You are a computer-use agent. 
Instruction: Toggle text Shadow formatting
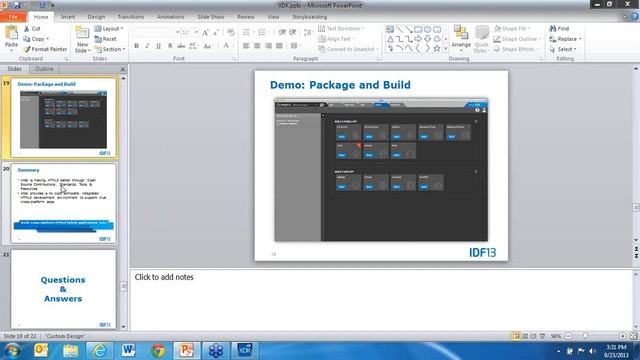[170, 46]
